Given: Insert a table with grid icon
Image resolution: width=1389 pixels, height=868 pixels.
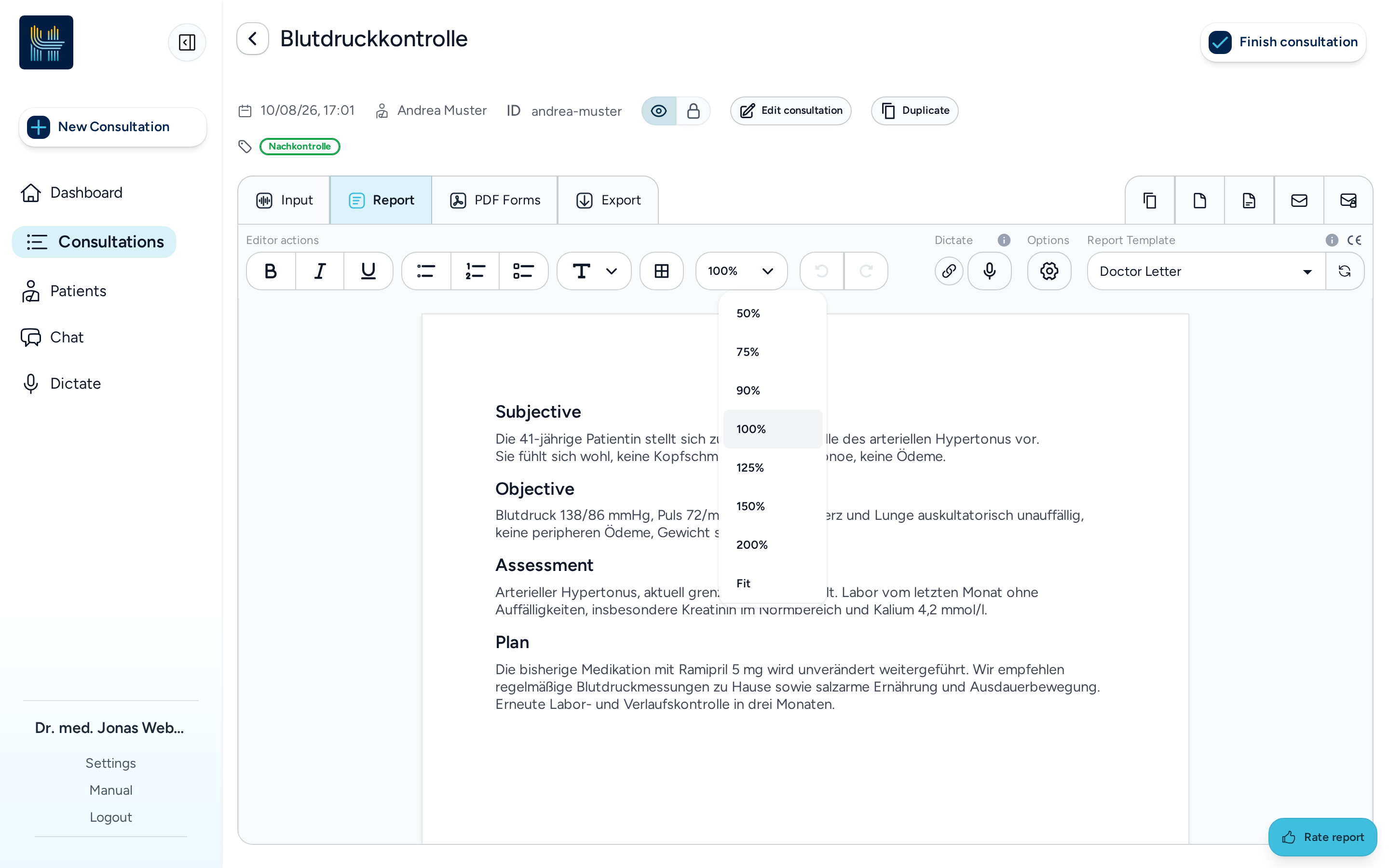Looking at the screenshot, I should pyautogui.click(x=661, y=271).
